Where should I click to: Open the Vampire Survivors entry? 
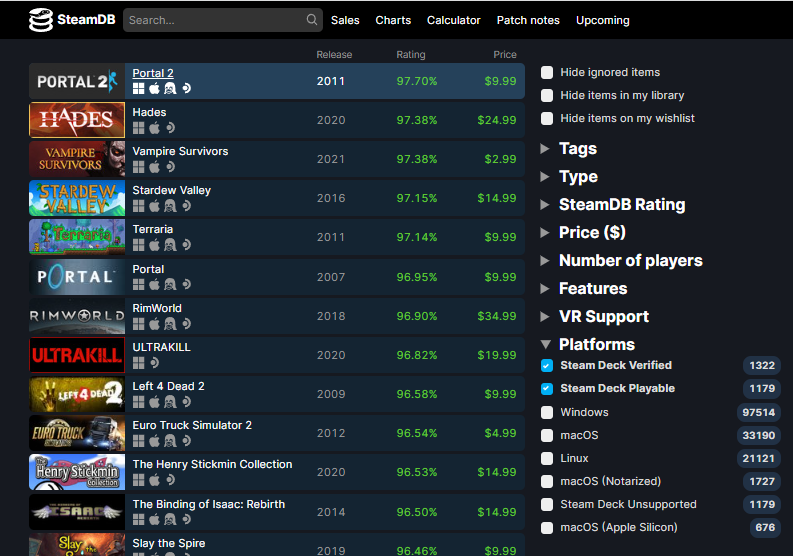(180, 151)
